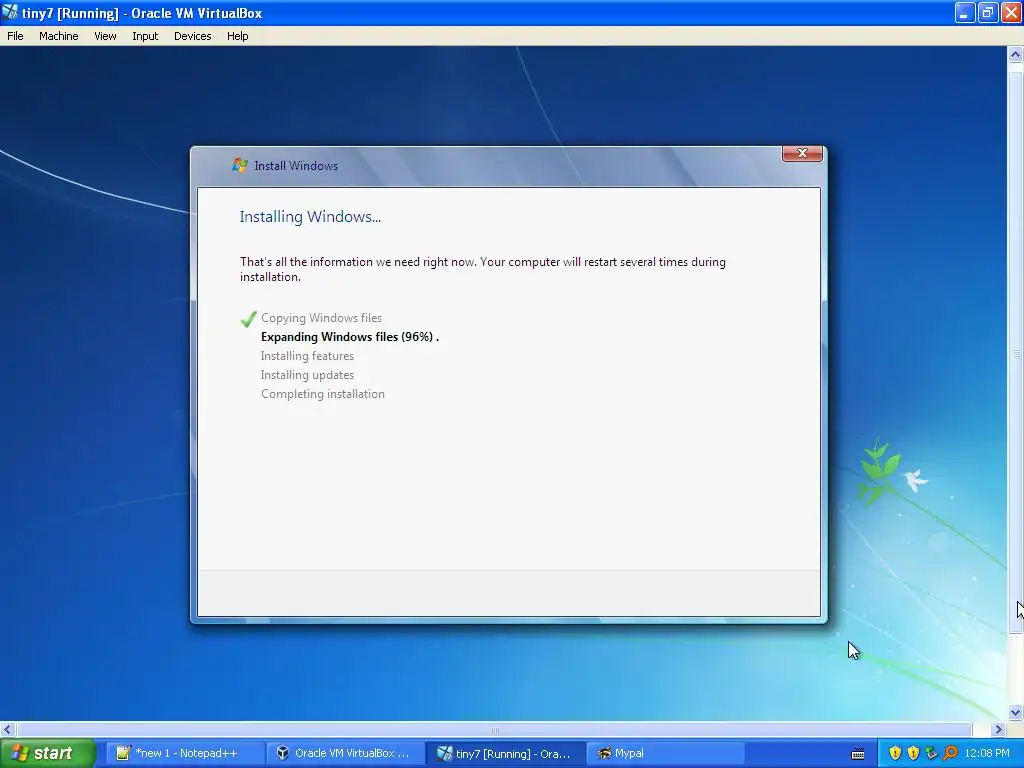Image resolution: width=1024 pixels, height=768 pixels.
Task: Open the View menu
Action: [x=105, y=36]
